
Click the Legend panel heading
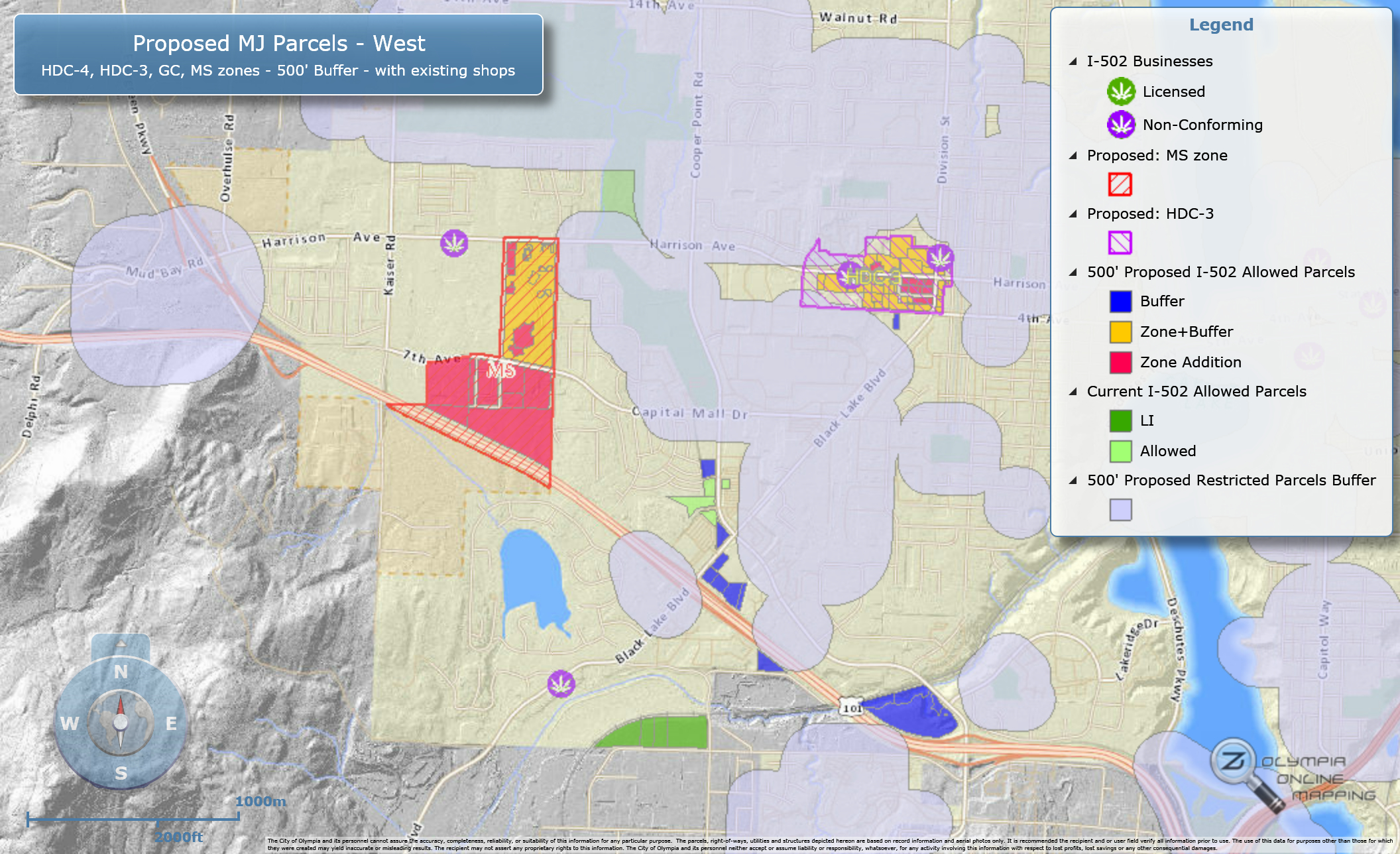(x=1221, y=25)
